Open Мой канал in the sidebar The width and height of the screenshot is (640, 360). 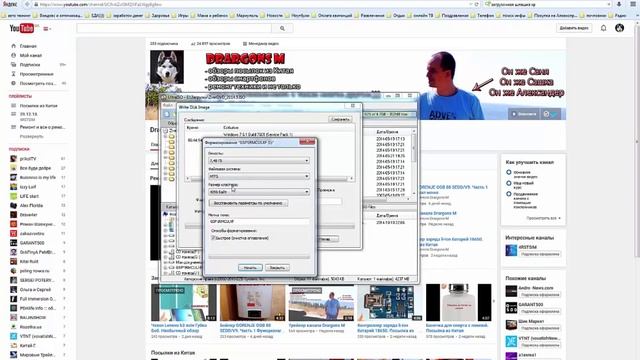coord(31,55)
